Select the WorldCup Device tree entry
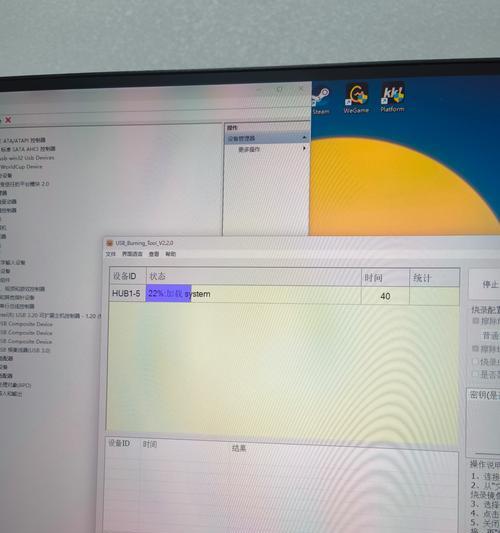500x533 pixels. pyautogui.click(x=21, y=167)
